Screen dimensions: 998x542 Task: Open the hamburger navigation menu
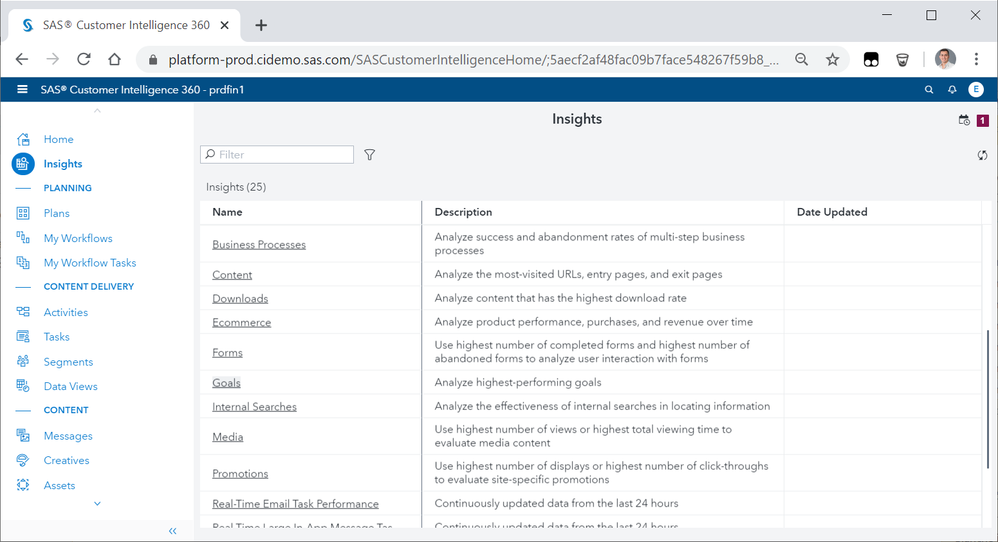tap(22, 90)
